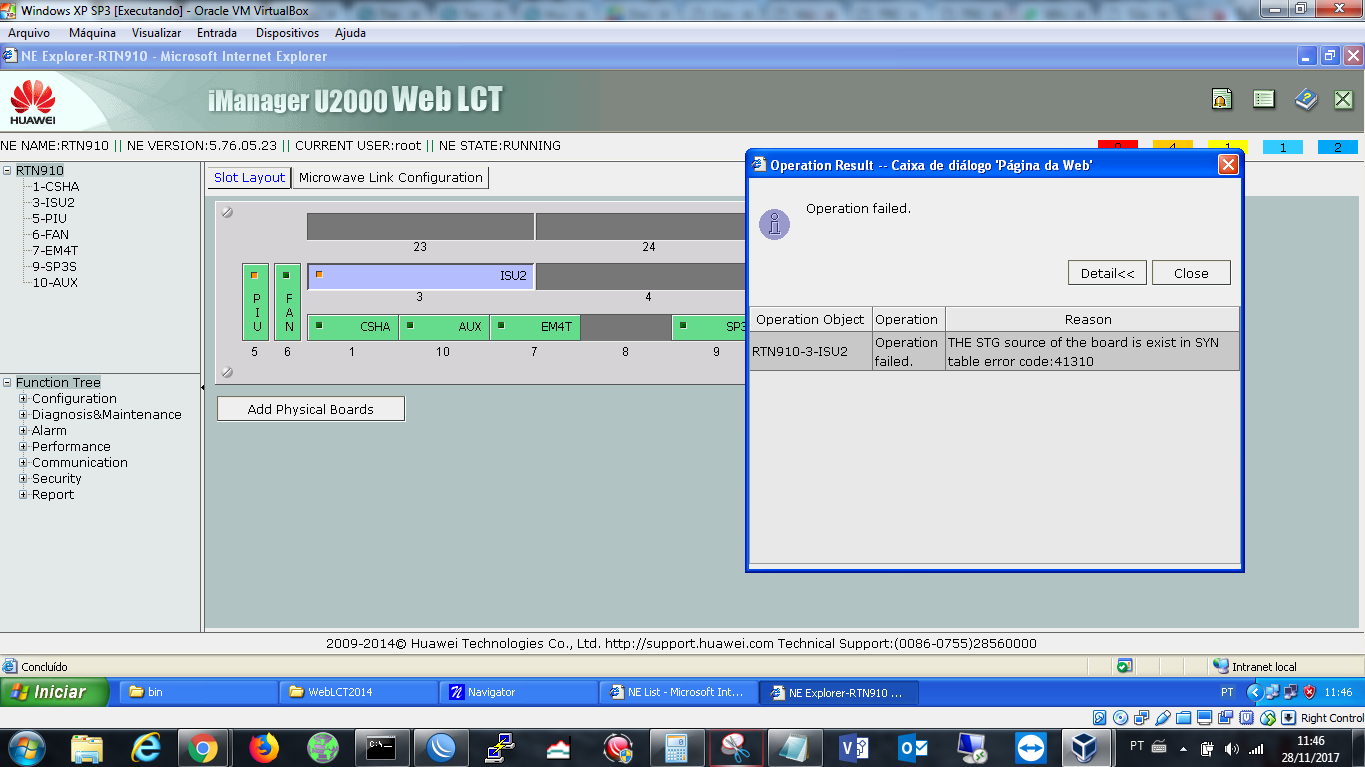
Task: Collapse the RTN910 tree node
Action: [7, 170]
